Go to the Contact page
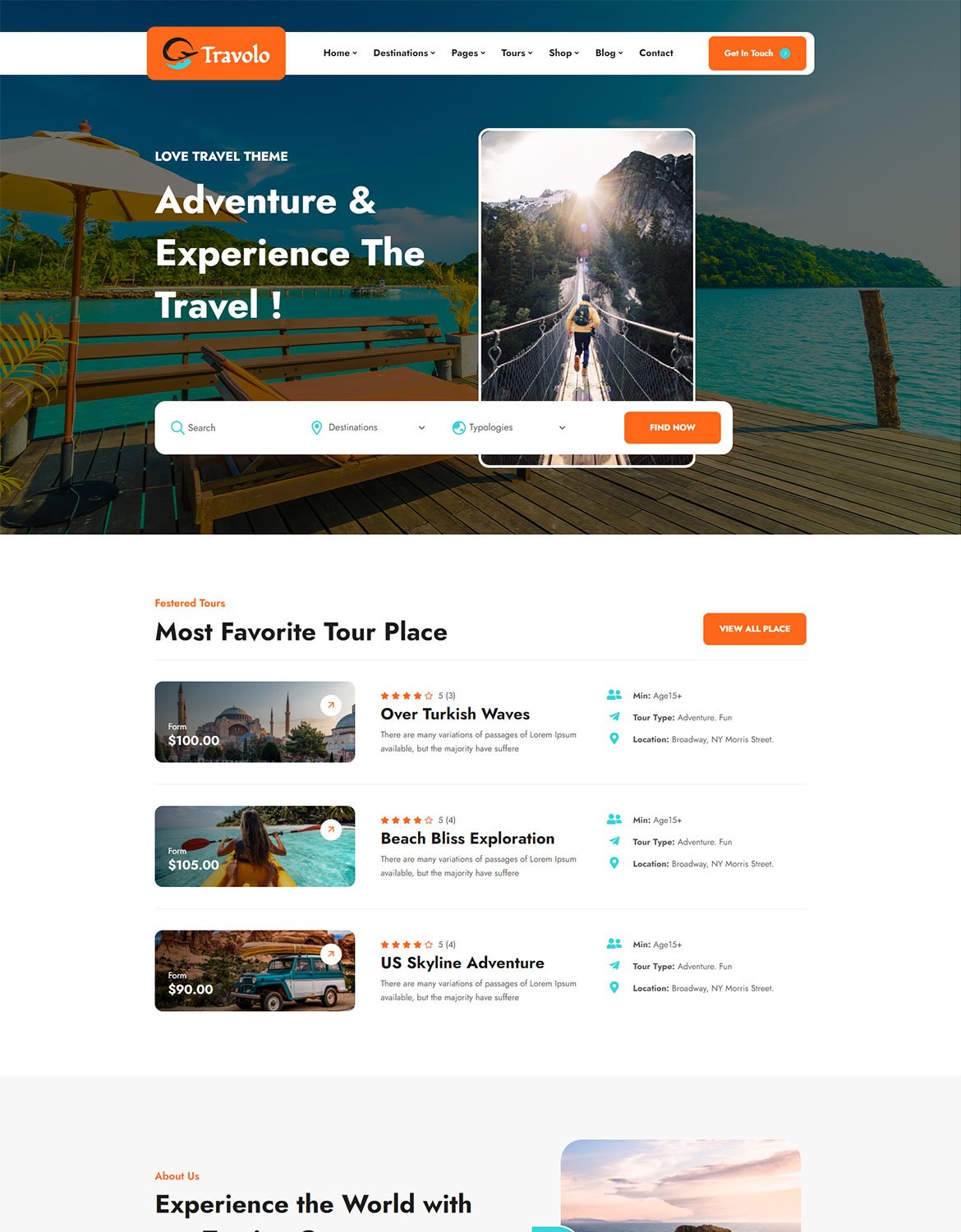The image size is (961, 1232). point(656,53)
